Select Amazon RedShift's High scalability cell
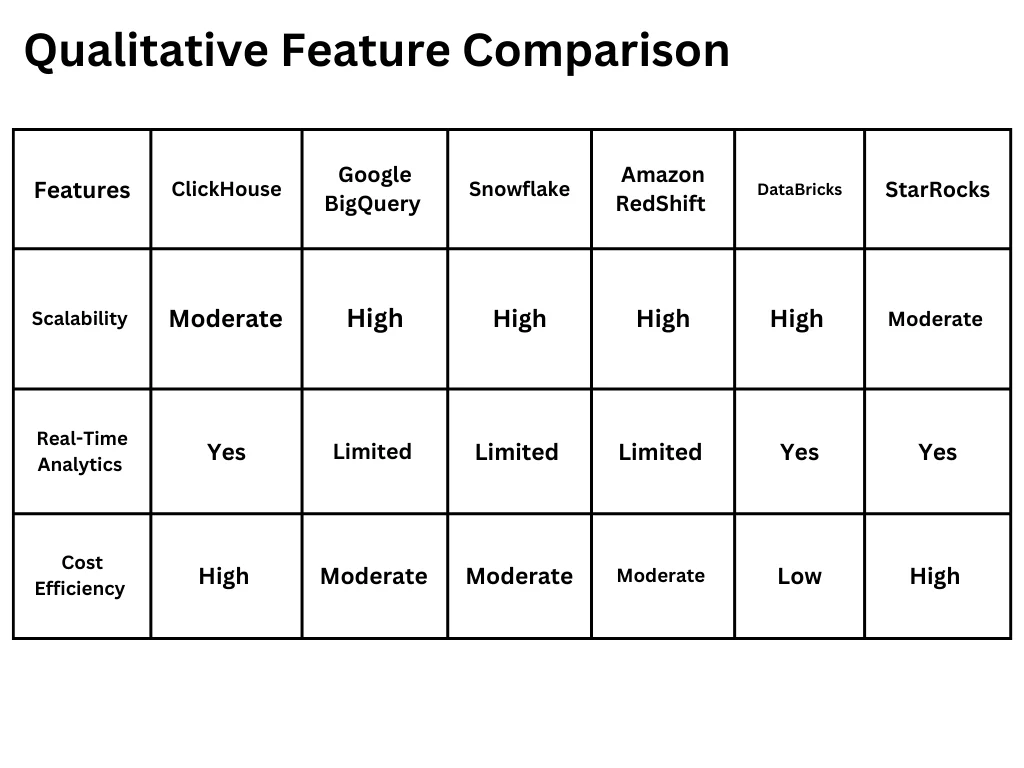This screenshot has height=768, width=1024. [x=662, y=319]
